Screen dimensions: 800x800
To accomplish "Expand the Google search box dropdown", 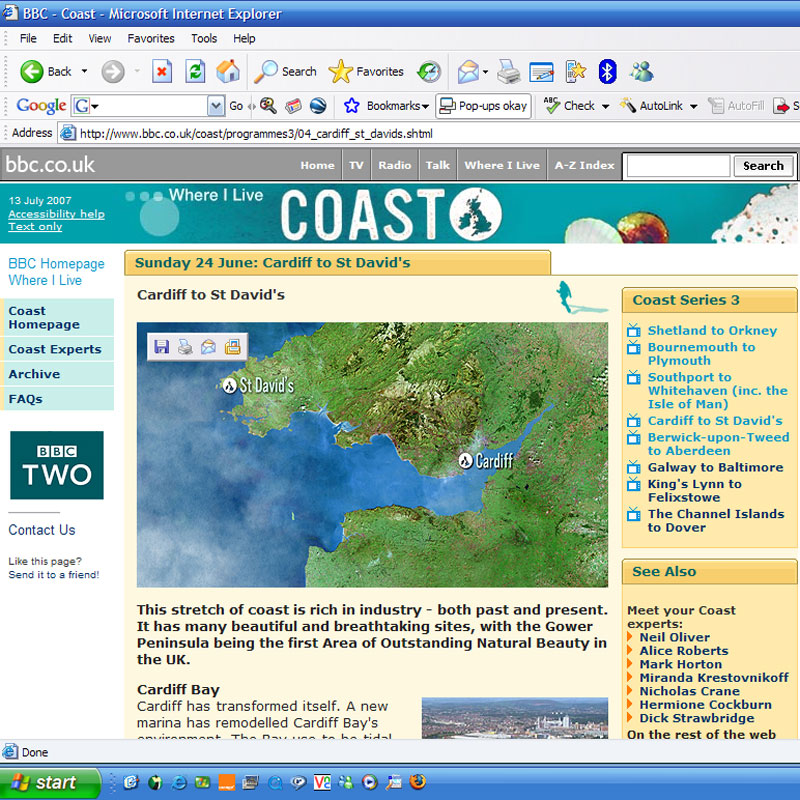I will point(216,106).
